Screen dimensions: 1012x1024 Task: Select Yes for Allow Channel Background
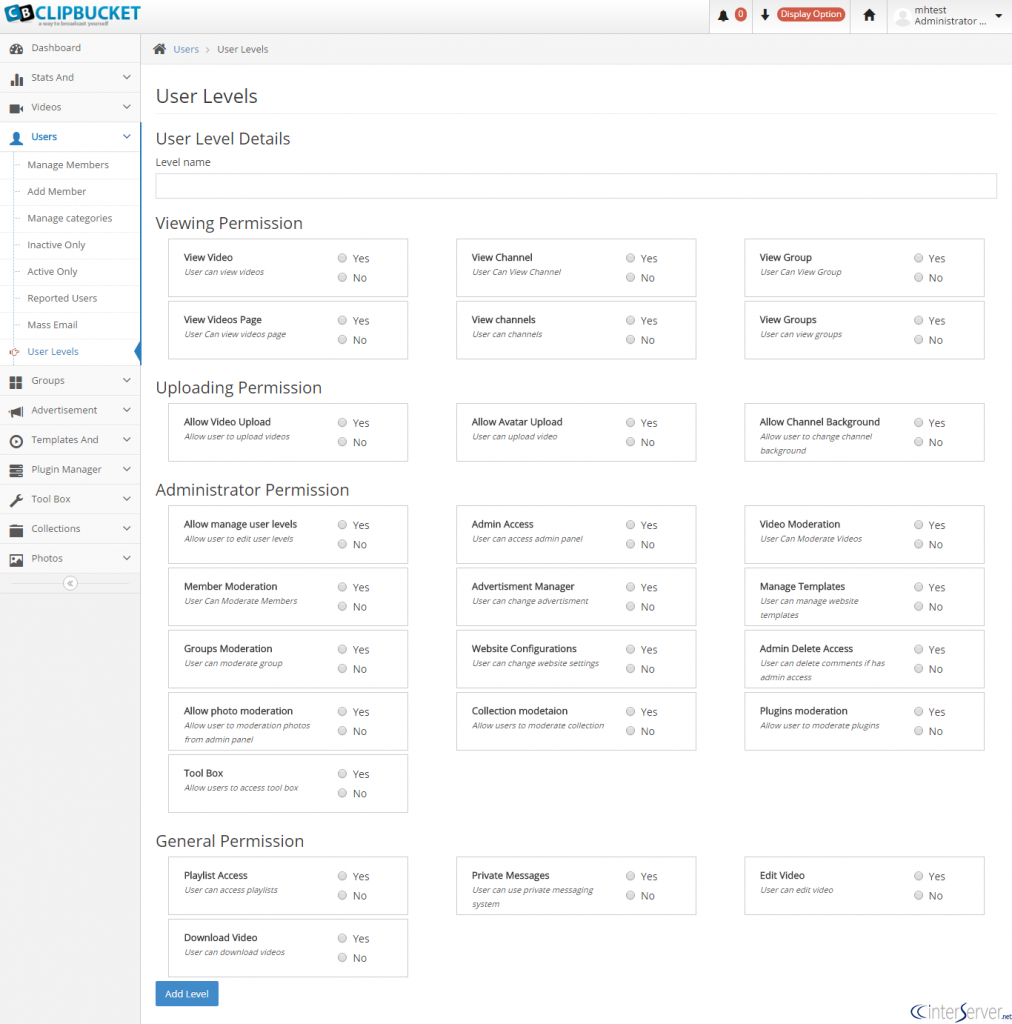click(919, 423)
